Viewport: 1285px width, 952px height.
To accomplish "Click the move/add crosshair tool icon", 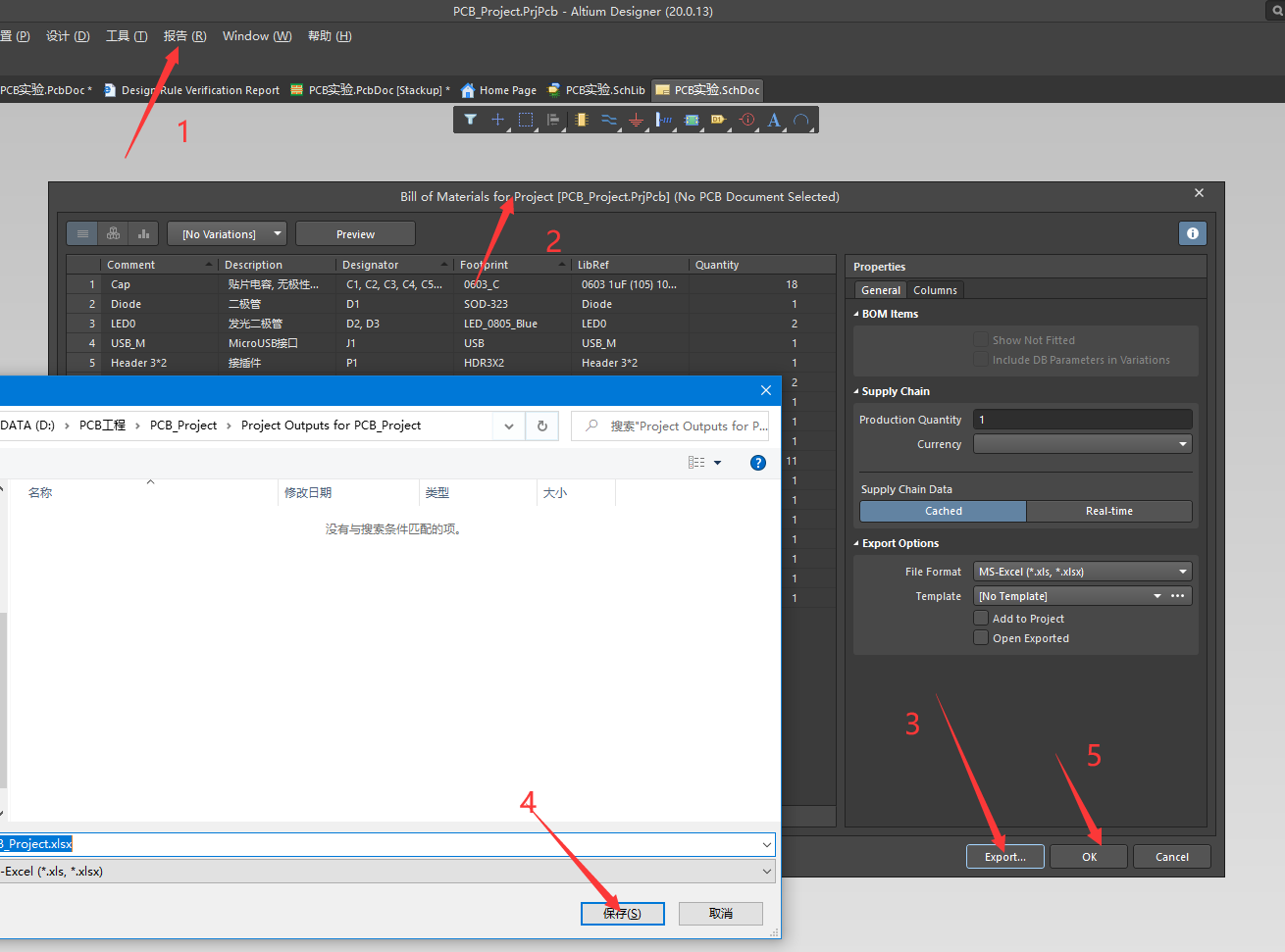I will pos(498,120).
